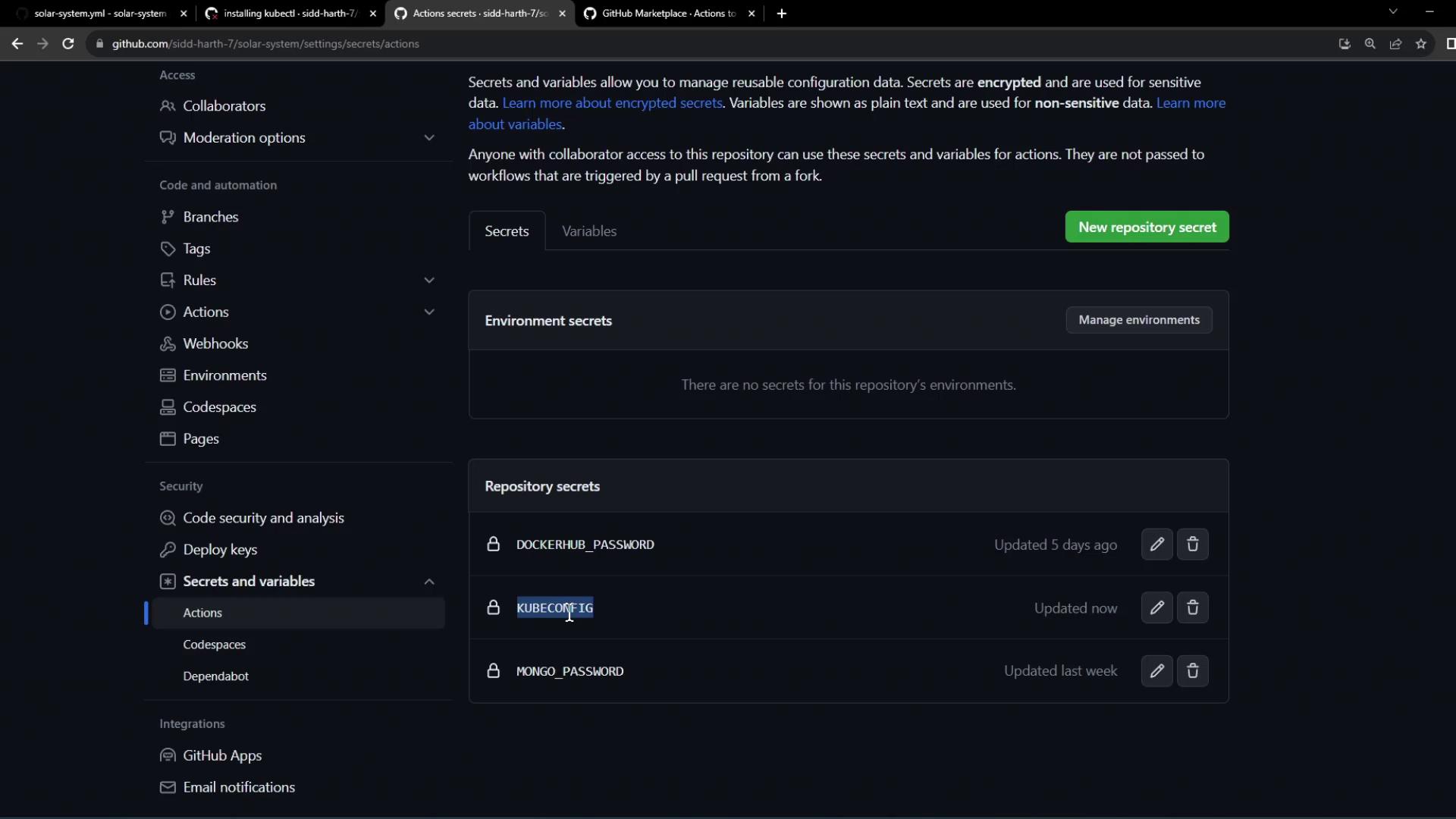
Task: Switch to the Variables tab
Action: [589, 231]
